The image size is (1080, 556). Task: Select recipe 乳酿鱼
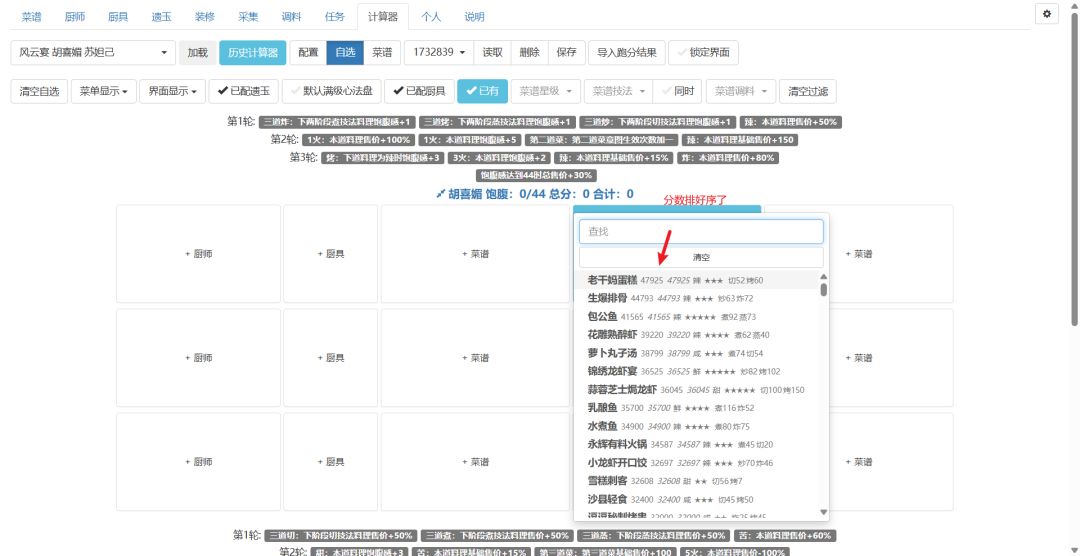(696, 408)
